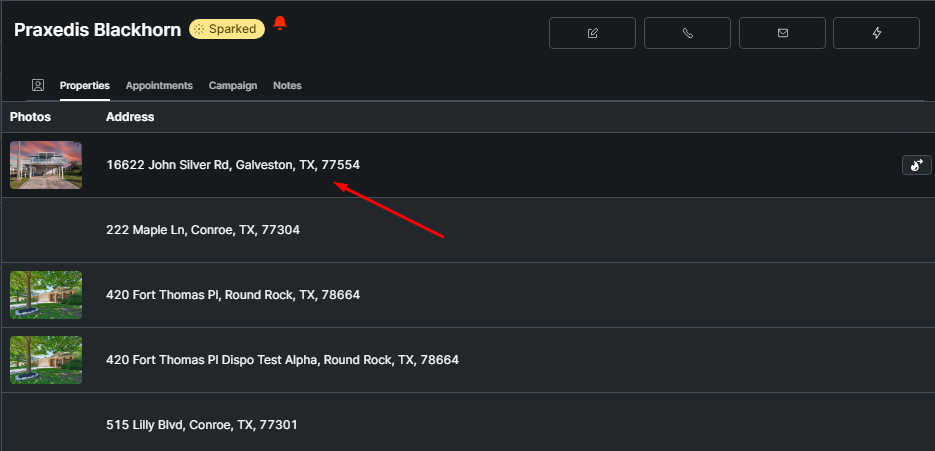Click the Address column header
Screen dimensions: 935x451
pyautogui.click(x=130, y=117)
